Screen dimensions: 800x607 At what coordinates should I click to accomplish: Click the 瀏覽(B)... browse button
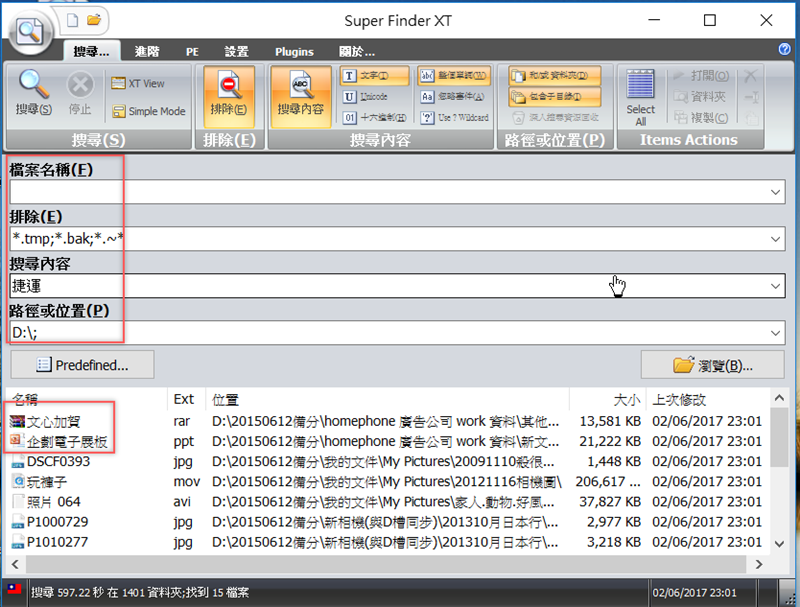point(713,365)
